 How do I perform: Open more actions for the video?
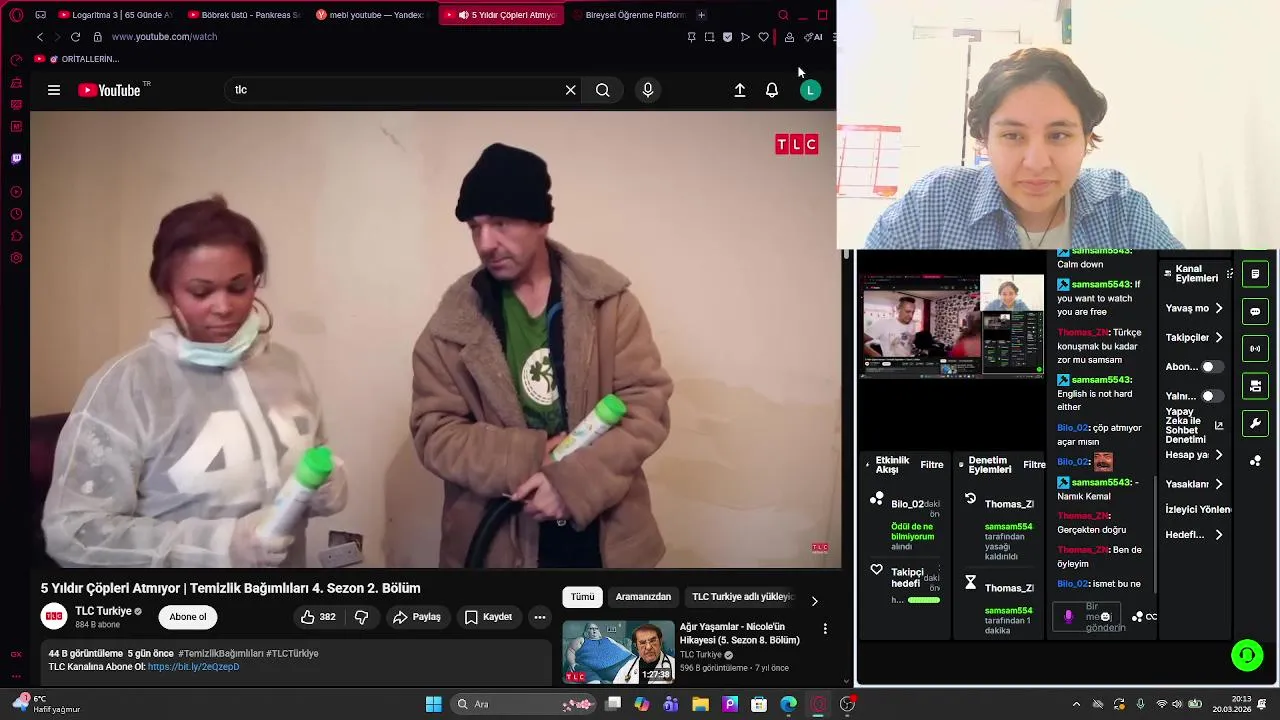pos(540,617)
